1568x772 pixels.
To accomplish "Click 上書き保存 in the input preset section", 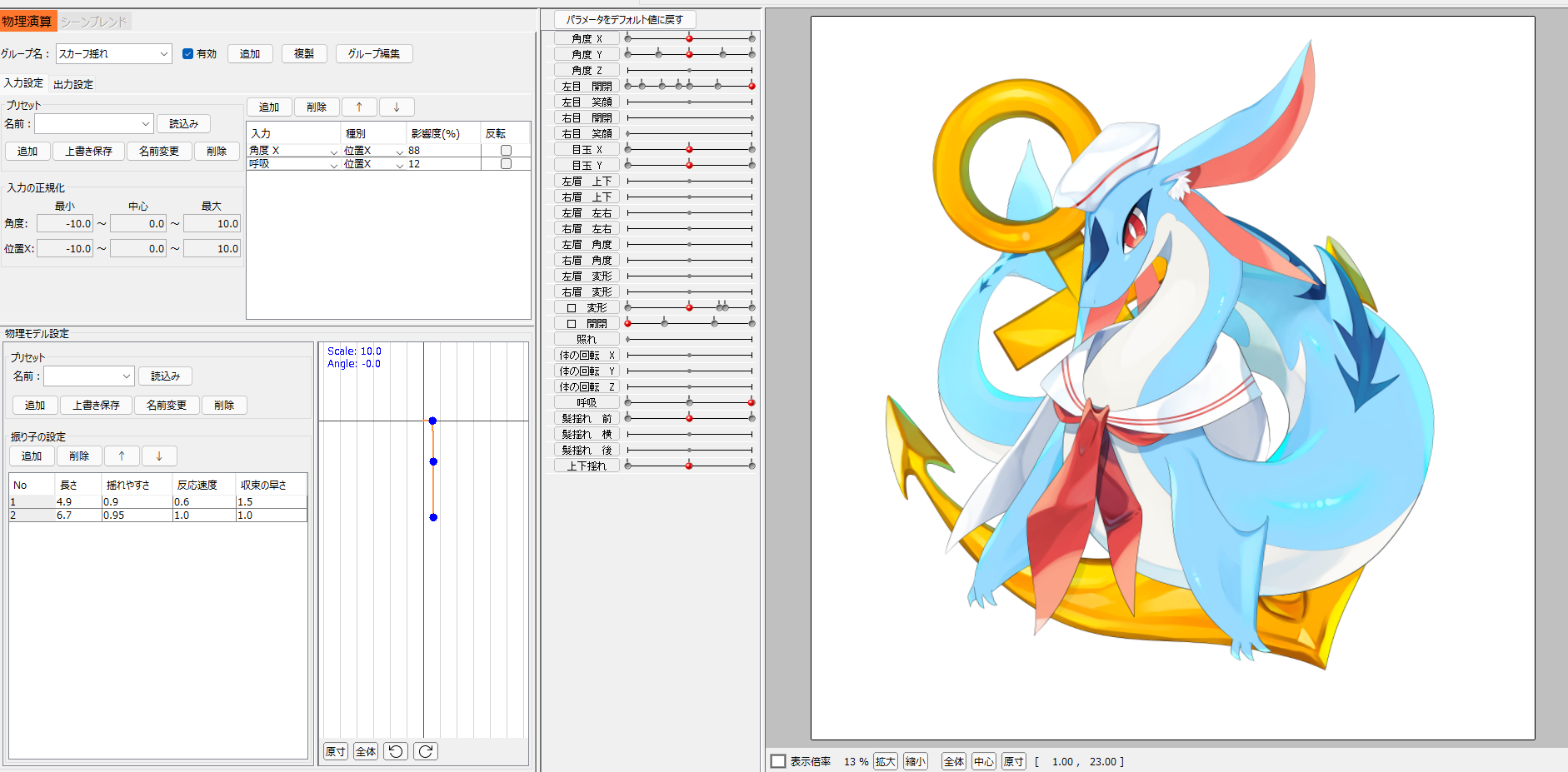I will (x=89, y=152).
